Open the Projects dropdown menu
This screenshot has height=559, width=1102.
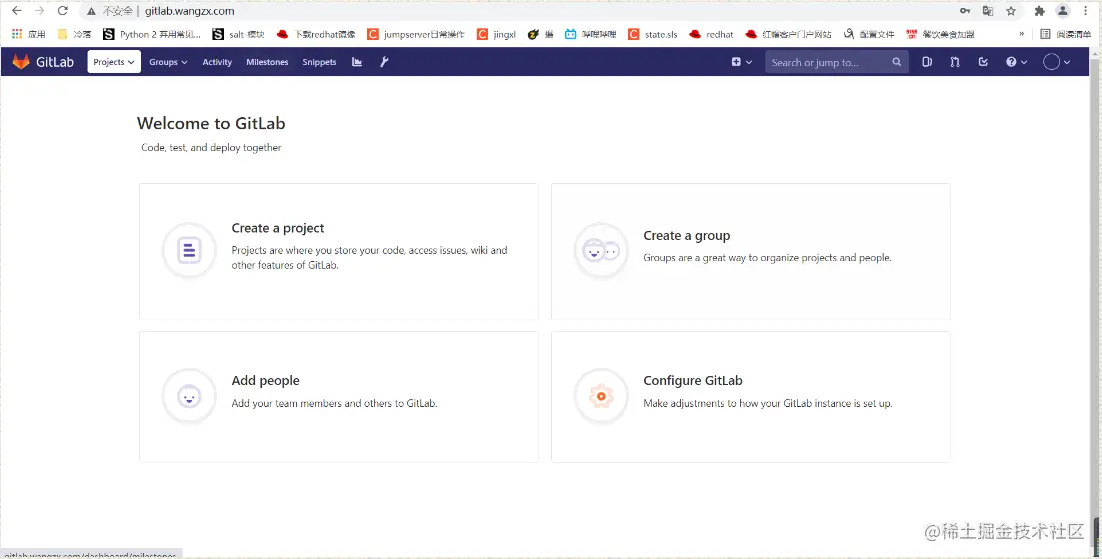point(114,62)
